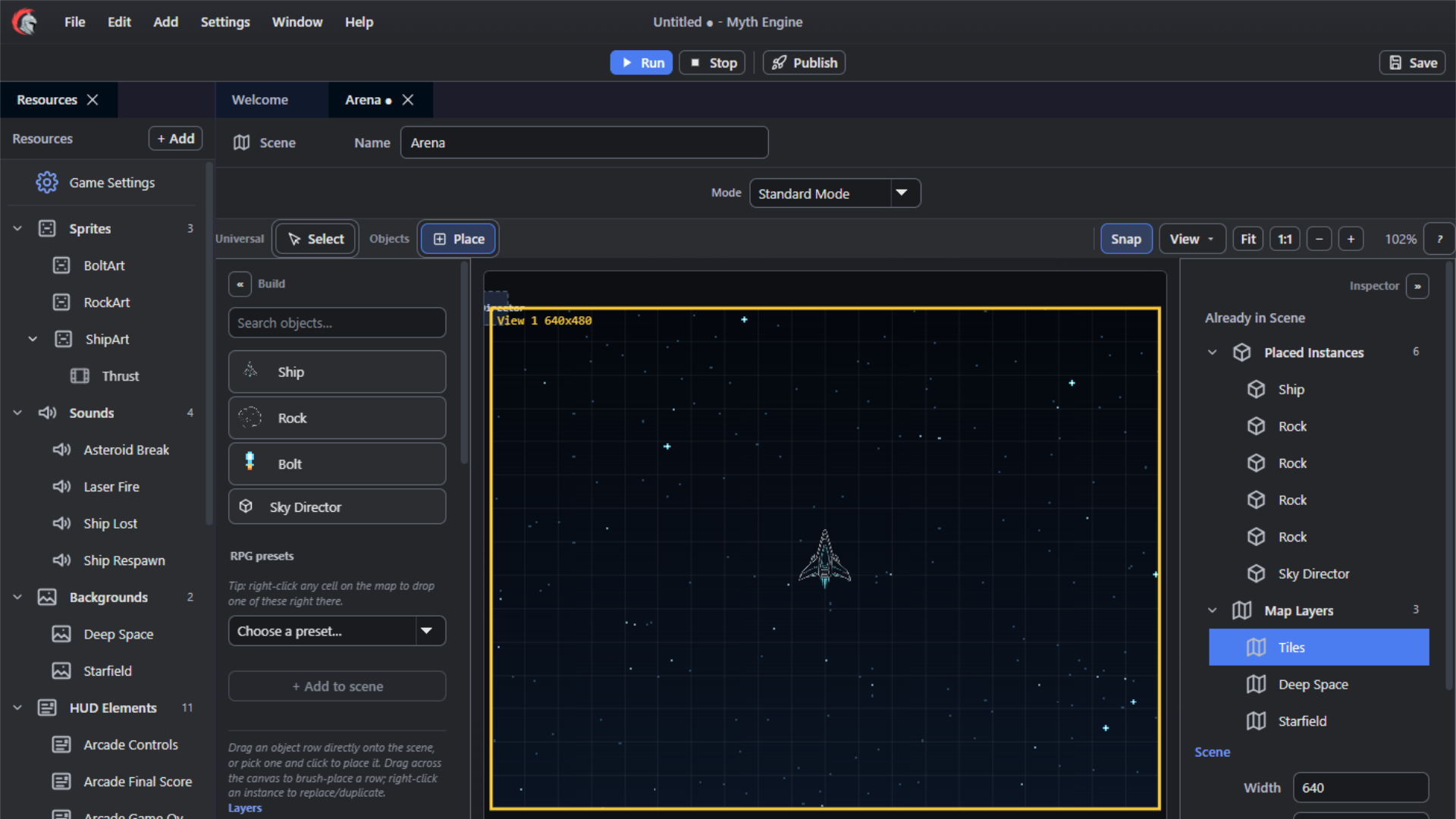The image size is (1456, 819).
Task: Pick the Sky Director object
Action: click(337, 507)
